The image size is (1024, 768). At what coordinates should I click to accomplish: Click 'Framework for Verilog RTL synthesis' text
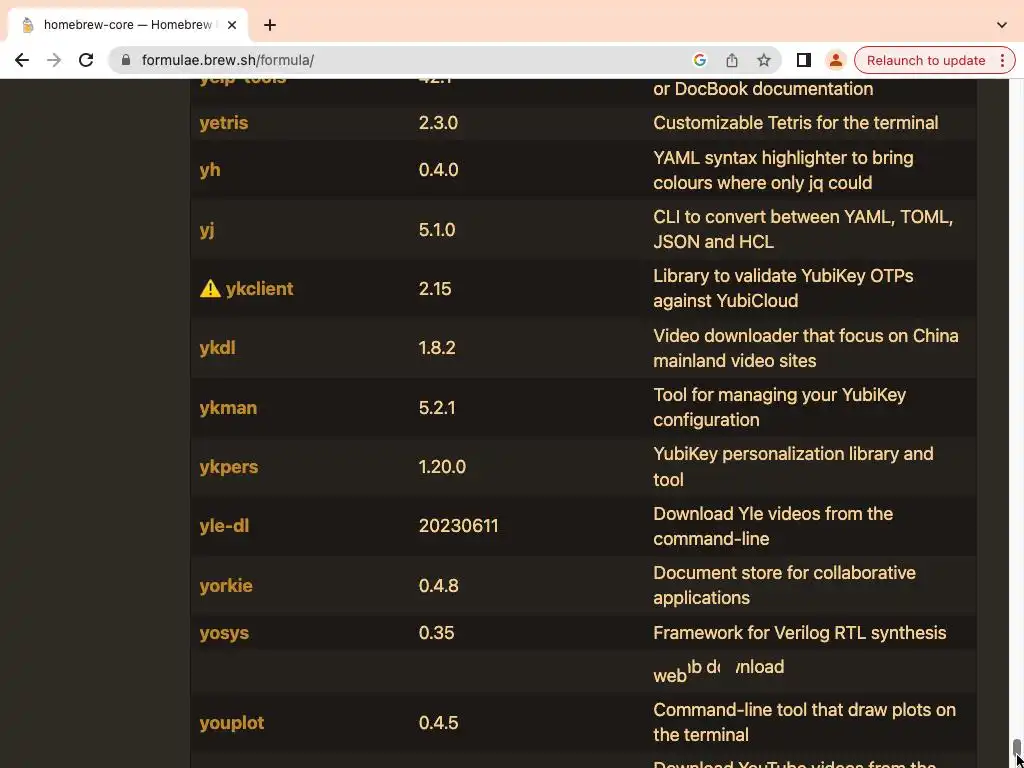[799, 633]
